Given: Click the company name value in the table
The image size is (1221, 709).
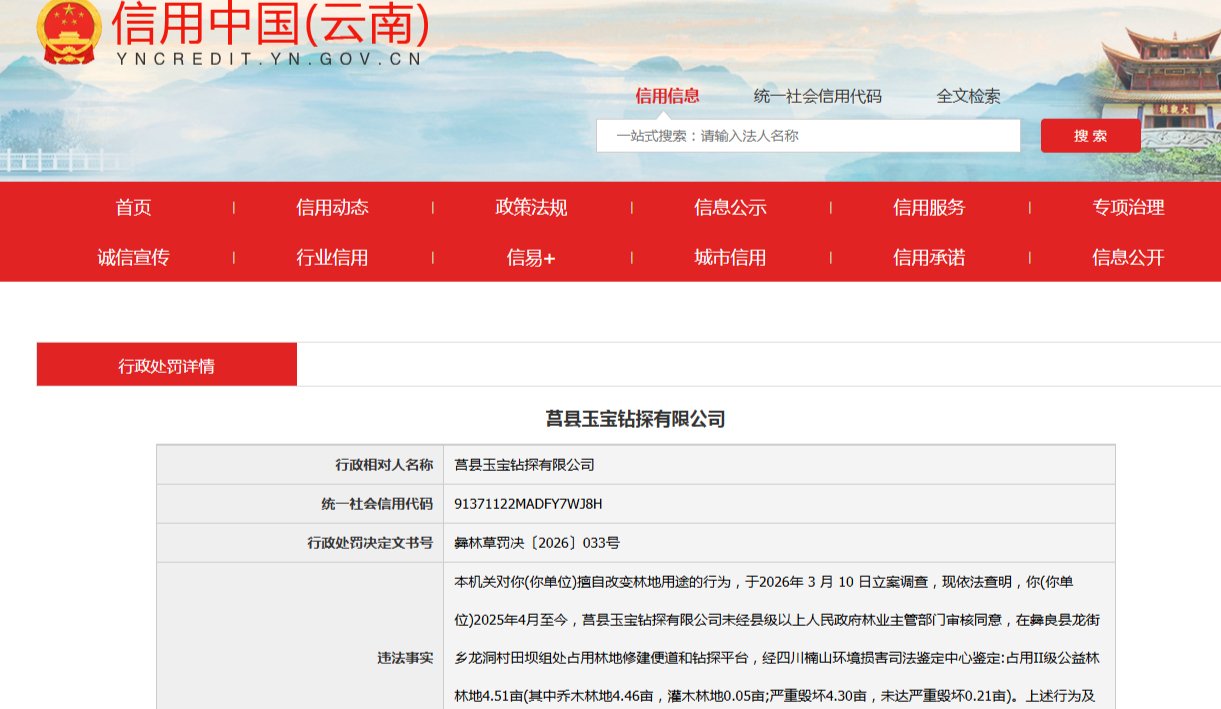Looking at the screenshot, I should [525, 465].
